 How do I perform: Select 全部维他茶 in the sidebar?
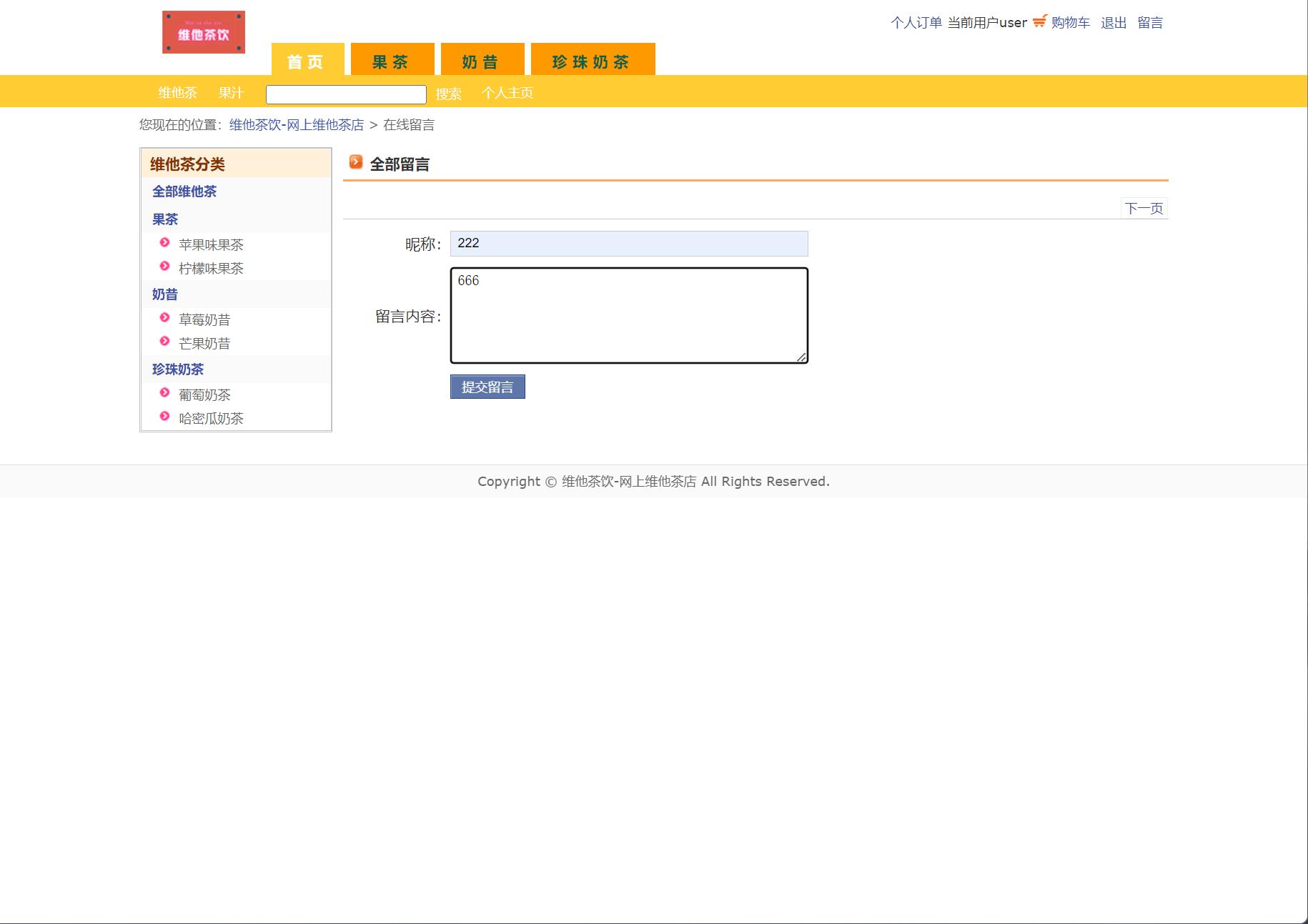[x=184, y=192]
